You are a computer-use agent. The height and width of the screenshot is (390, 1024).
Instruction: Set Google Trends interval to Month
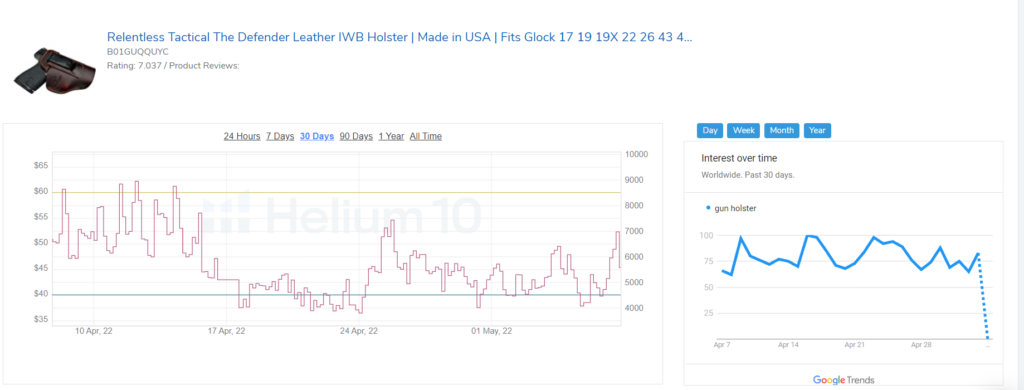point(782,131)
